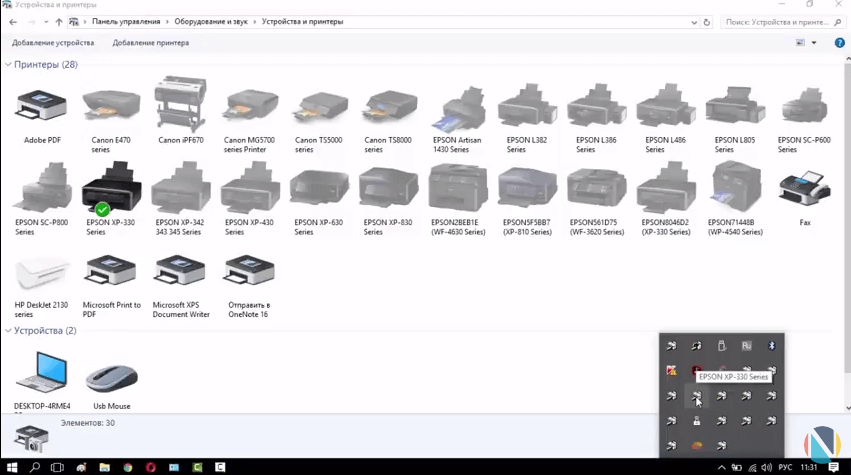The image size is (851, 475).
Task: Click Устройства и принтеры breadcrumb
Action: pos(302,22)
